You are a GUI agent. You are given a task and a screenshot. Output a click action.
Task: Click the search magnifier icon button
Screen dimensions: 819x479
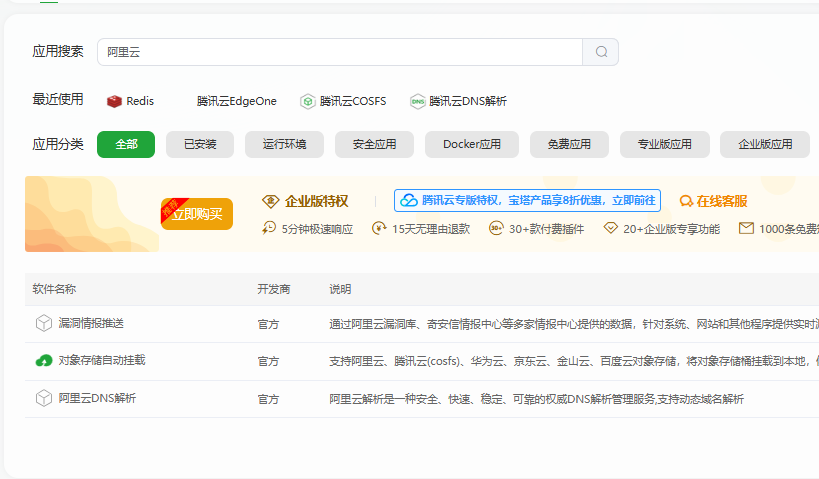tap(601, 52)
